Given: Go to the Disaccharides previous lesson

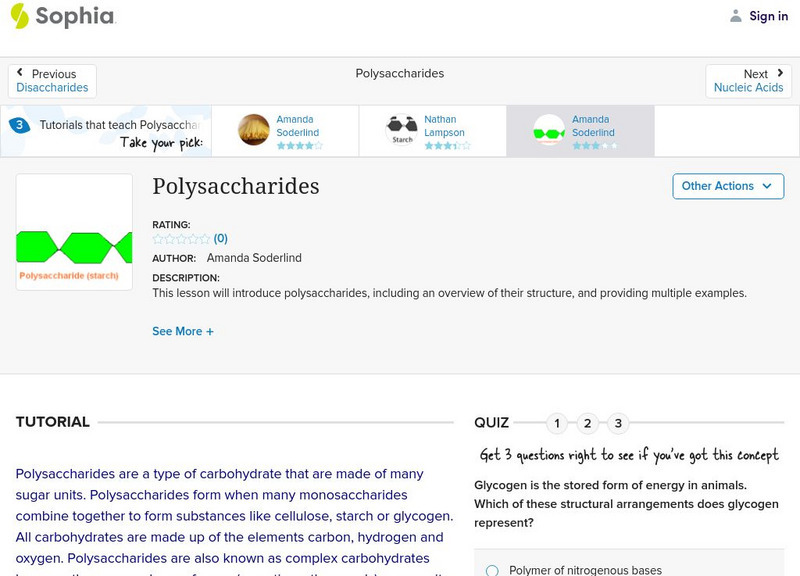Looking at the screenshot, I should pos(52,88).
